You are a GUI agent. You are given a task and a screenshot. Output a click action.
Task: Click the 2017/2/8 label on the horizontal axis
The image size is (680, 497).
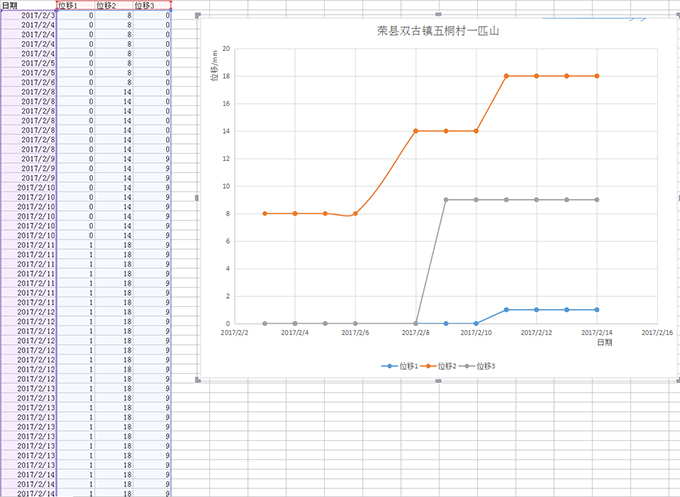click(x=416, y=332)
